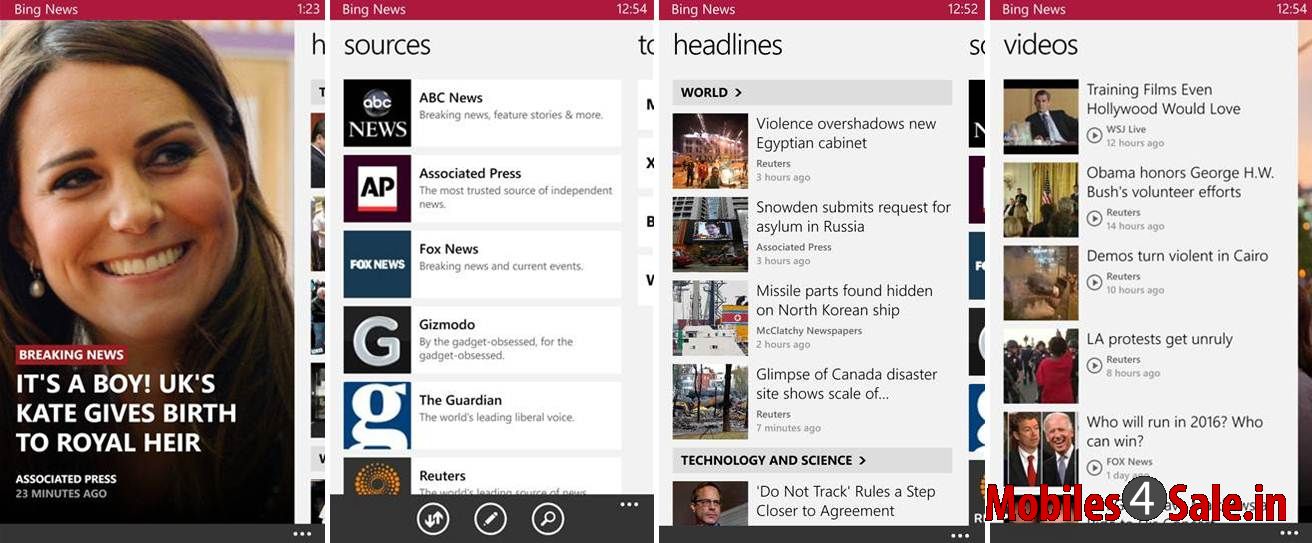The height and width of the screenshot is (543, 1312).
Task: Tap the BREAKING NEWS red label
Action: [x=71, y=354]
